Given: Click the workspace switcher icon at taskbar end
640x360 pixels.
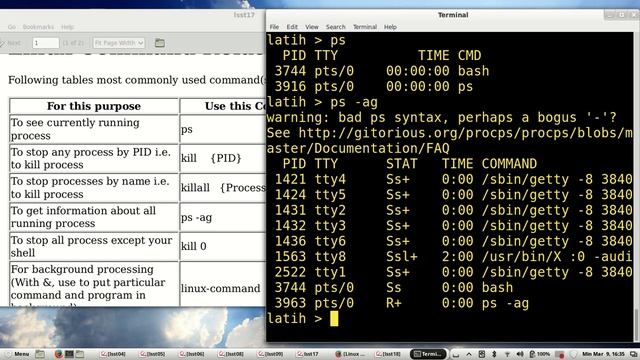Looking at the screenshot, I should pos(633,354).
